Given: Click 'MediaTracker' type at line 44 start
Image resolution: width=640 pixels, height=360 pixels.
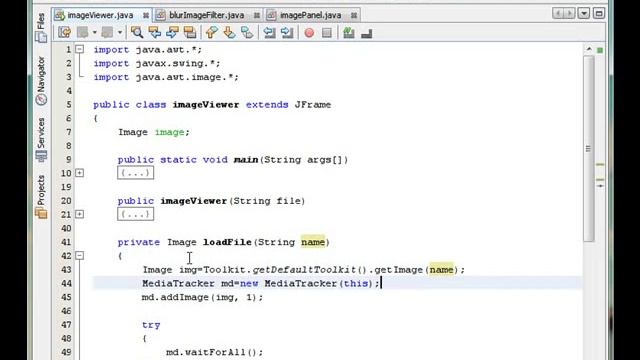Looking at the screenshot, I should tap(178, 283).
